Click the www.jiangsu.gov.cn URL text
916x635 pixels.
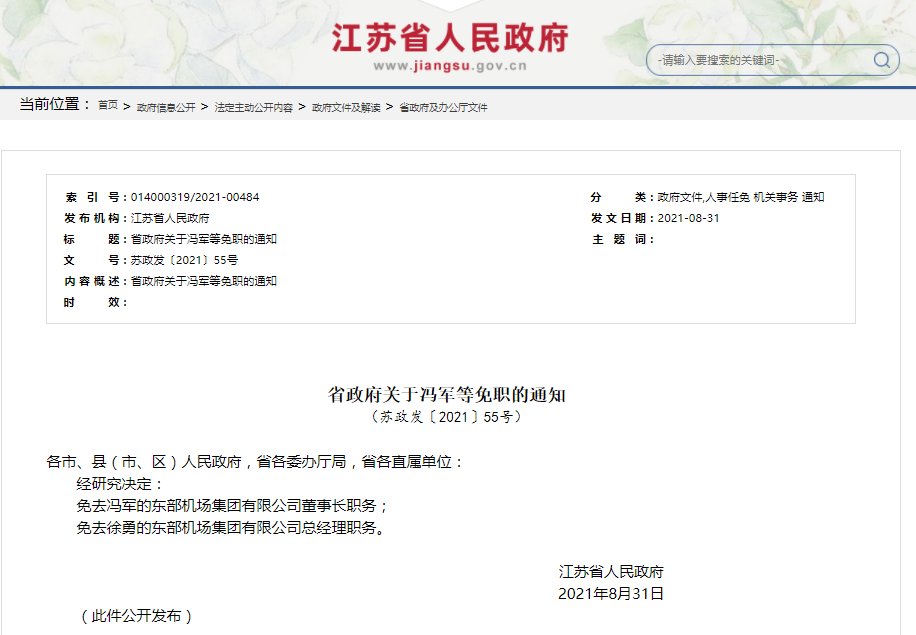(x=450, y=66)
